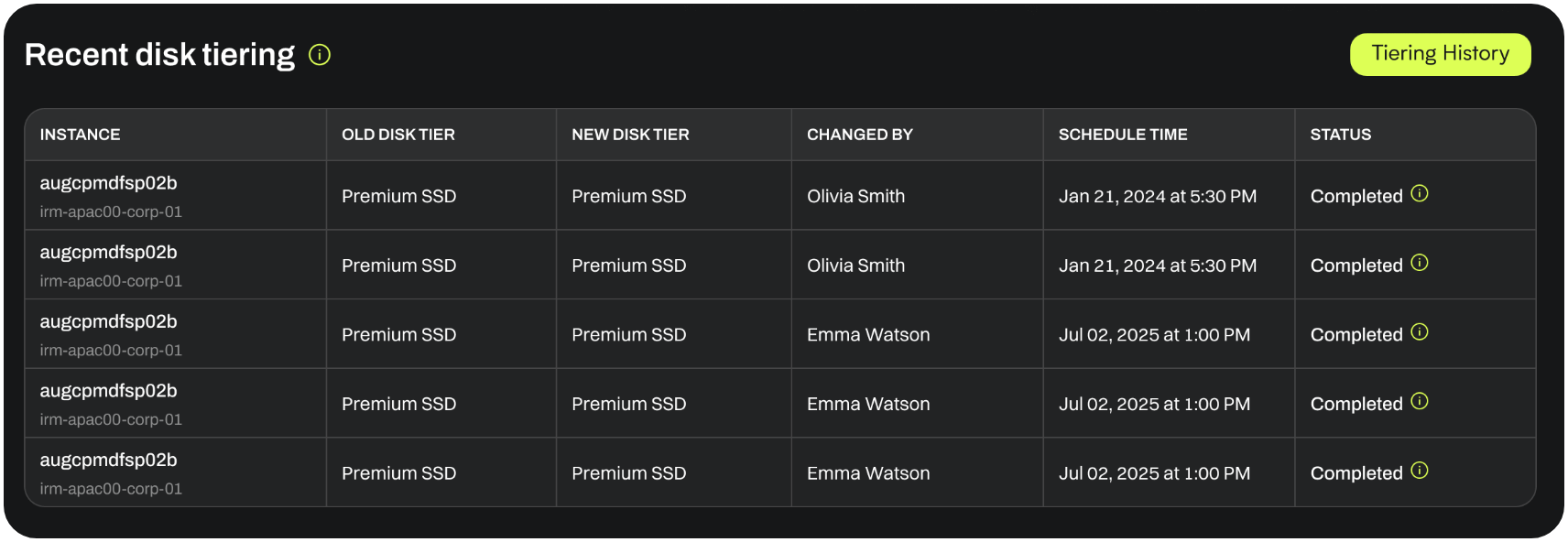Click info icon beside Recent disk tiering title
Screen dimensions: 1568x542
[320, 55]
